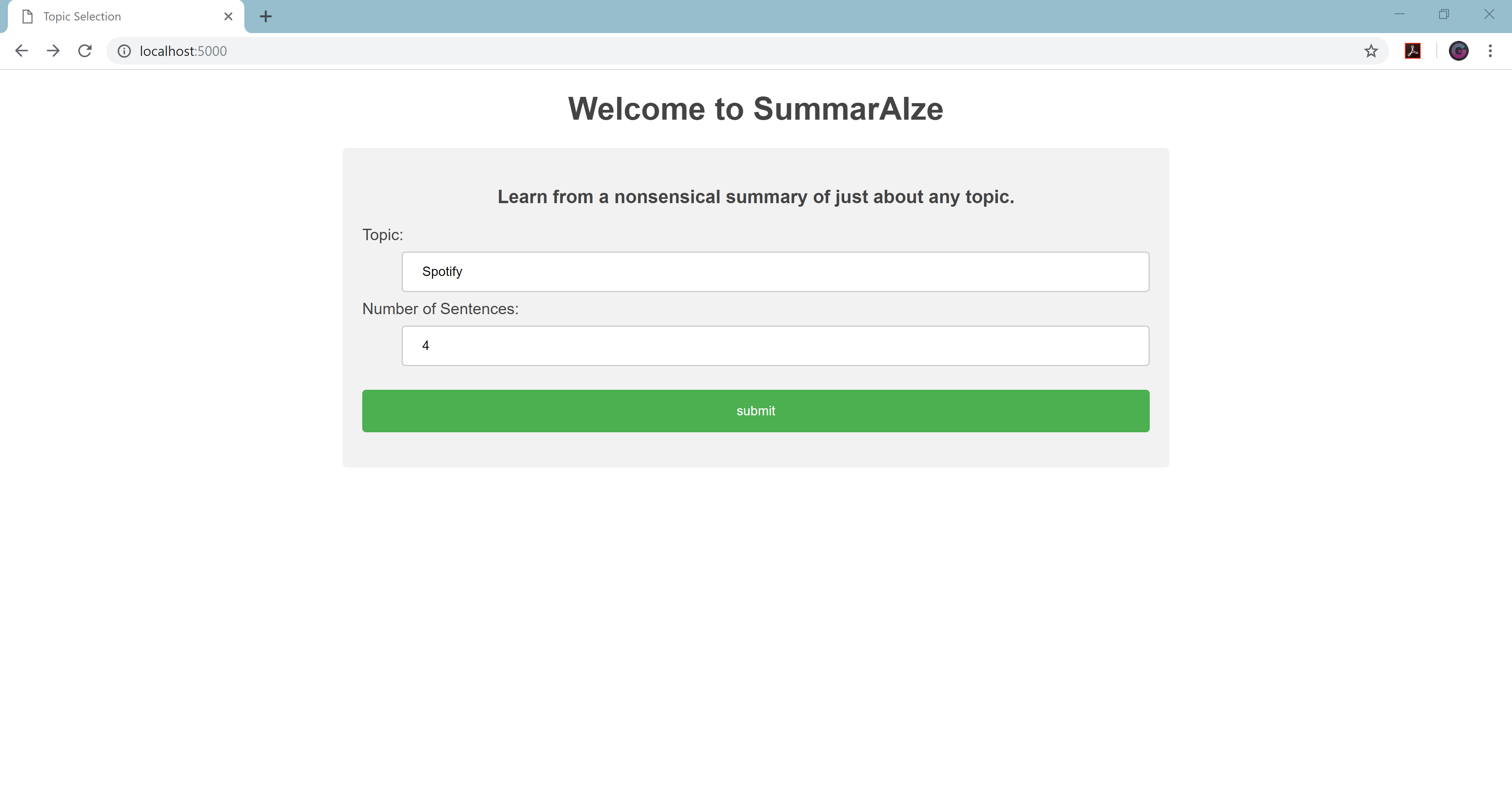The image size is (1512, 811).
Task: Bookmark this page with the star icon
Action: point(1371,51)
